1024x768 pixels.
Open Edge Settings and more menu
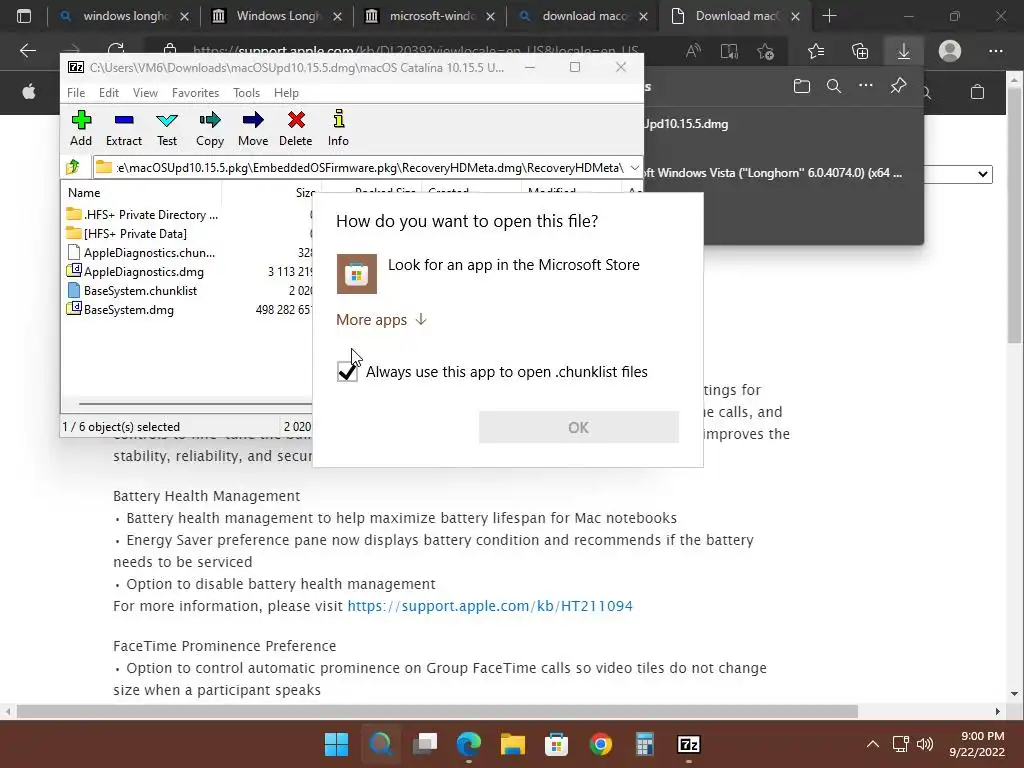click(995, 51)
